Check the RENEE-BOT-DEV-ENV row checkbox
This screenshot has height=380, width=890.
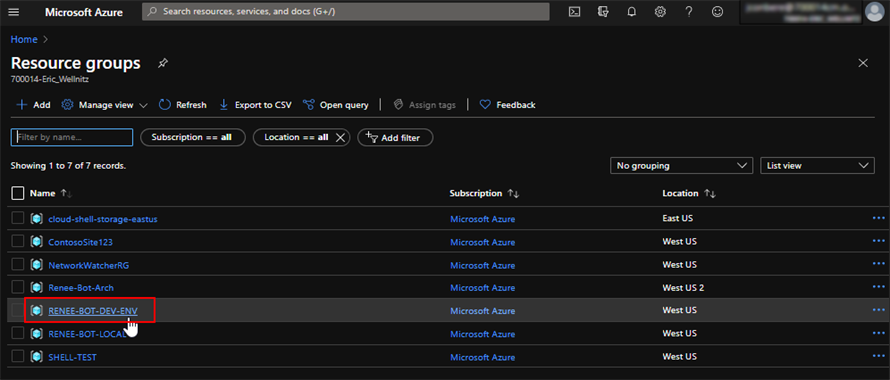click(x=18, y=310)
